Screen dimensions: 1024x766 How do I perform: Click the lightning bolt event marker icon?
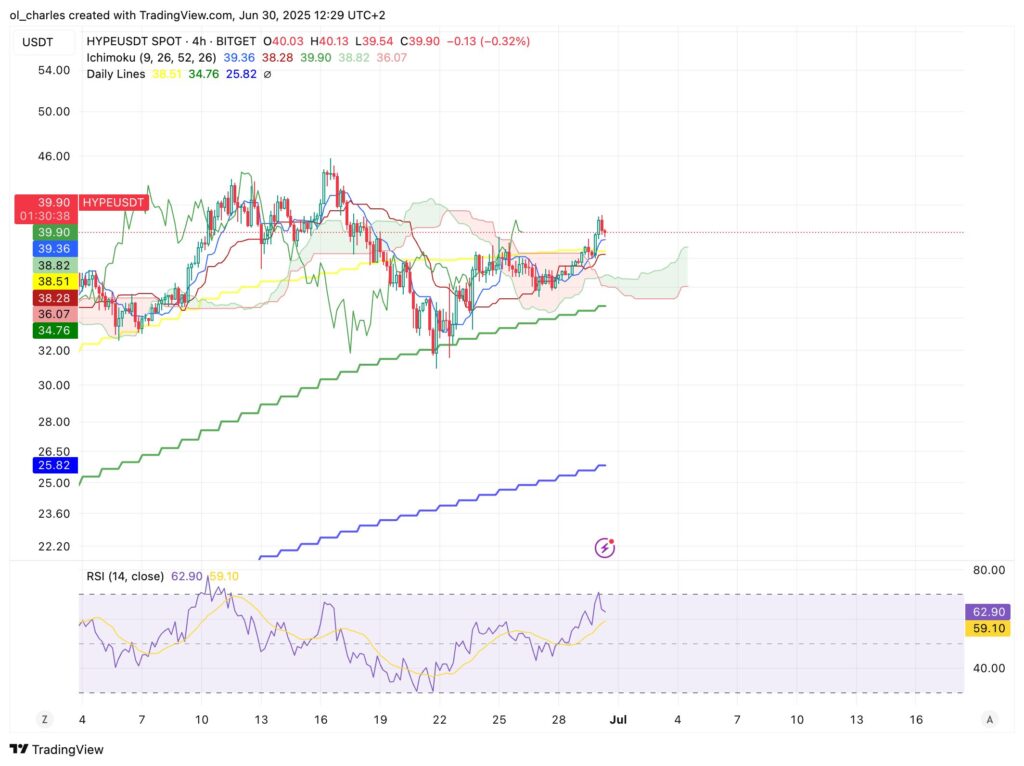tap(605, 547)
